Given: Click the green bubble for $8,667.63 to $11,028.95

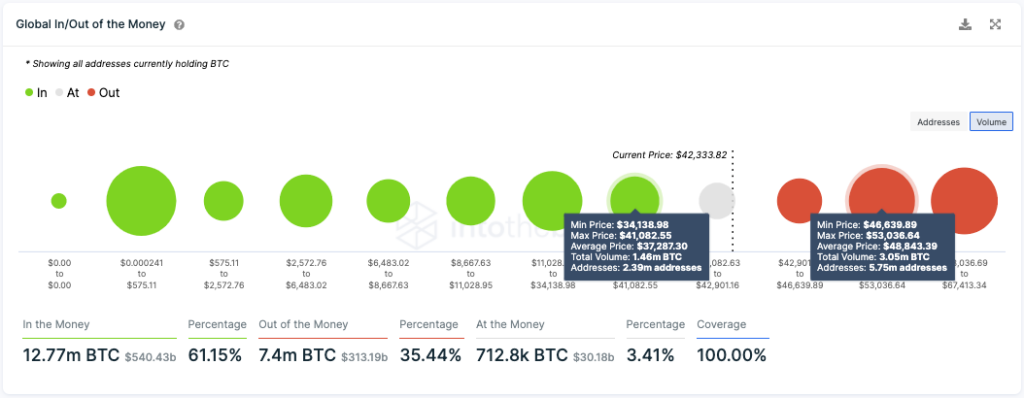Looking at the screenshot, I should coord(470,201).
